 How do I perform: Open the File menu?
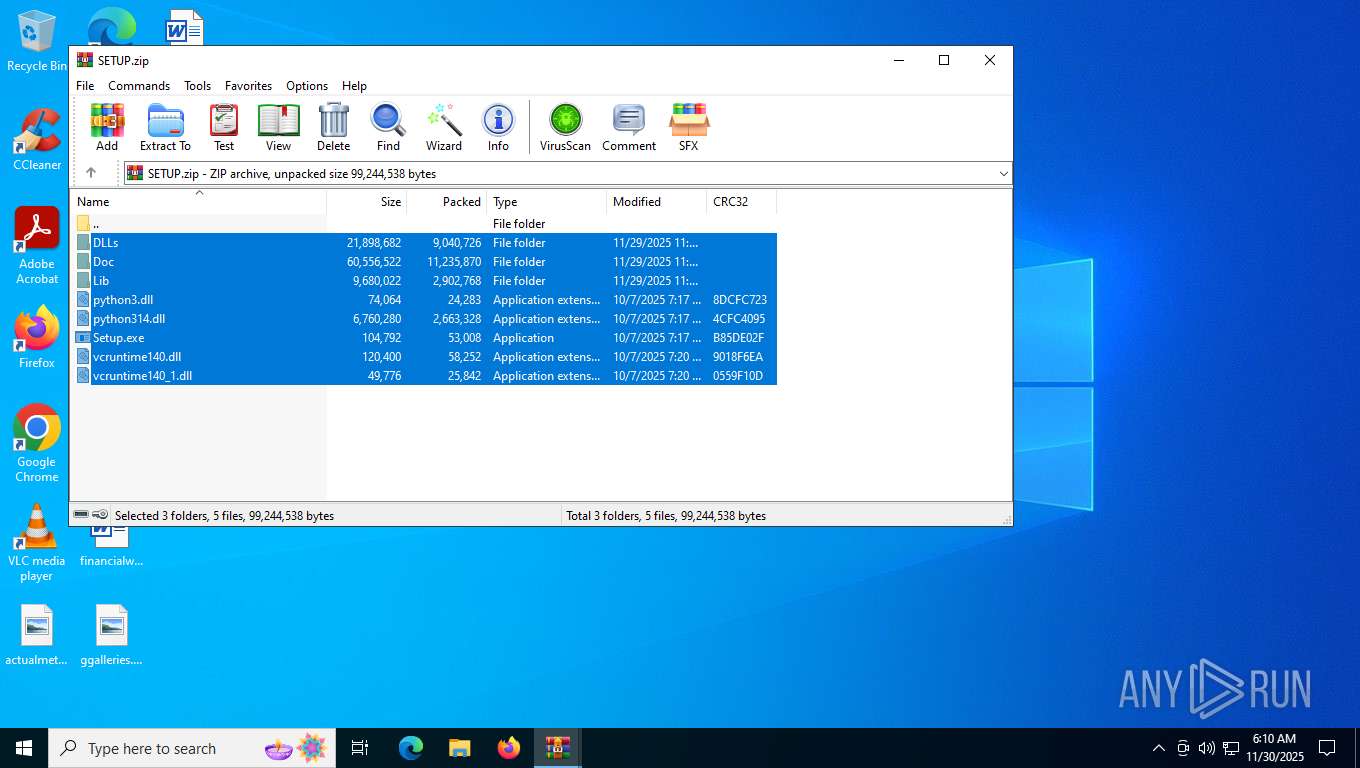click(x=85, y=86)
